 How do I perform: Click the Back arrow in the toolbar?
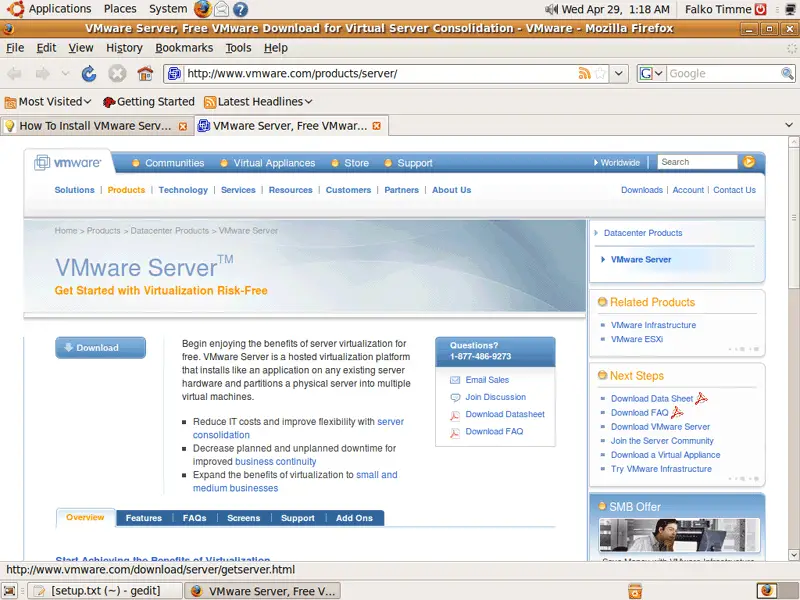[14, 74]
